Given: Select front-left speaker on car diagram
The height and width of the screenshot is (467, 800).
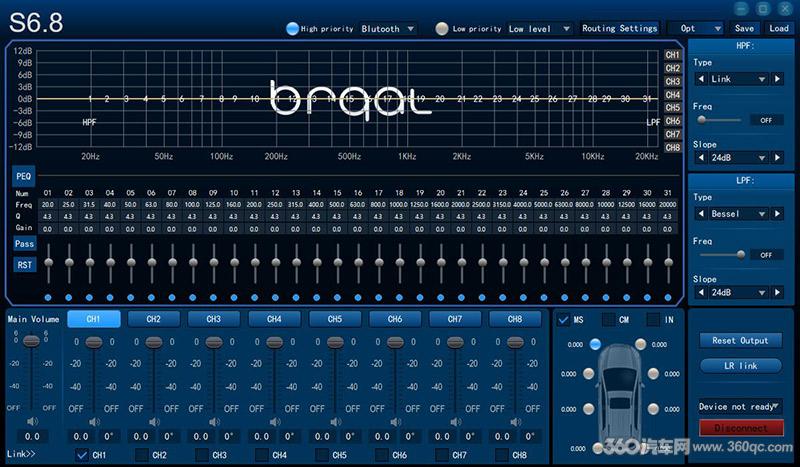Looking at the screenshot, I should click(x=595, y=344).
